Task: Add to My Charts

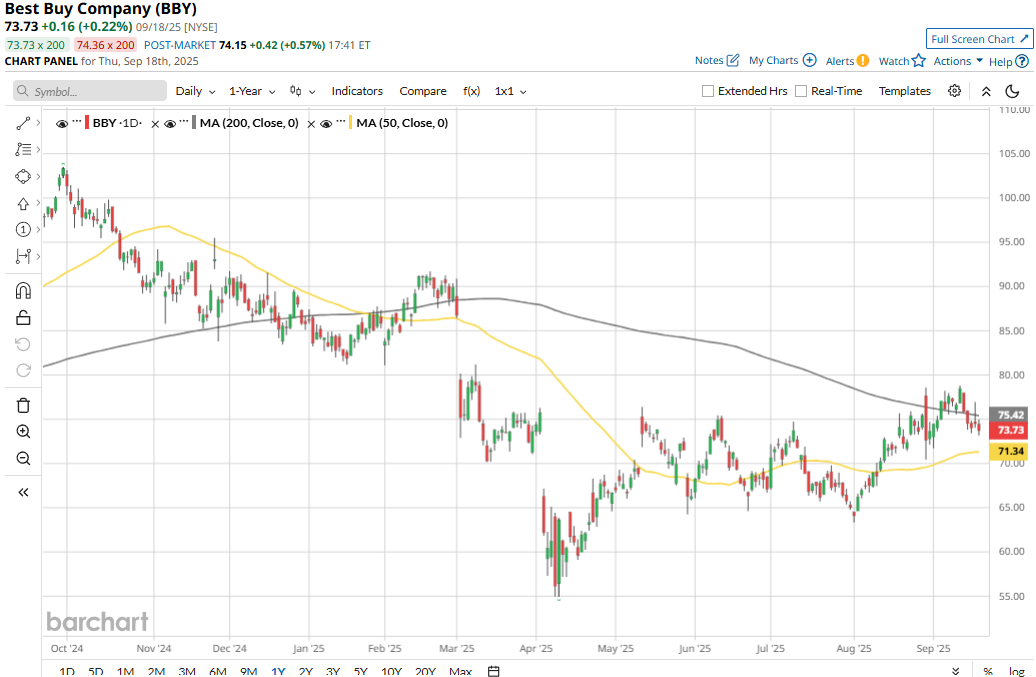Action: pyautogui.click(x=782, y=60)
